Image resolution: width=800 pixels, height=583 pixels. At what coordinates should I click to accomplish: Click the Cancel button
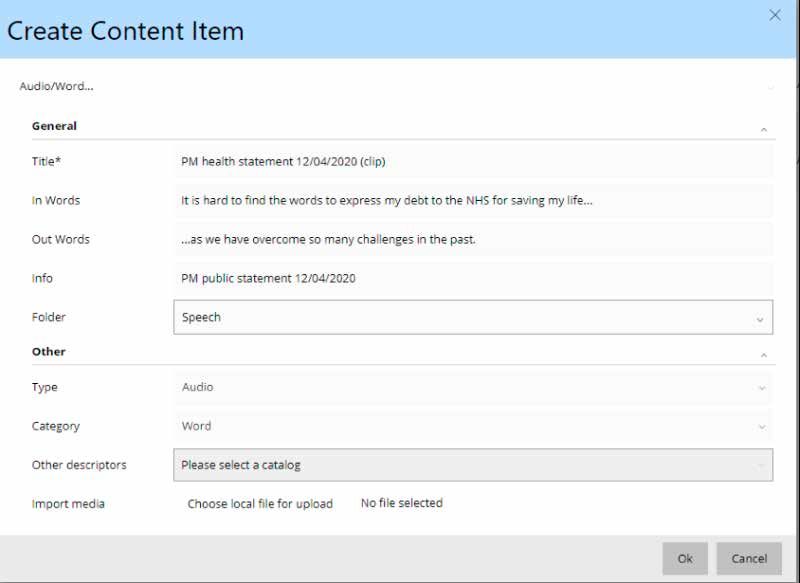point(749,559)
